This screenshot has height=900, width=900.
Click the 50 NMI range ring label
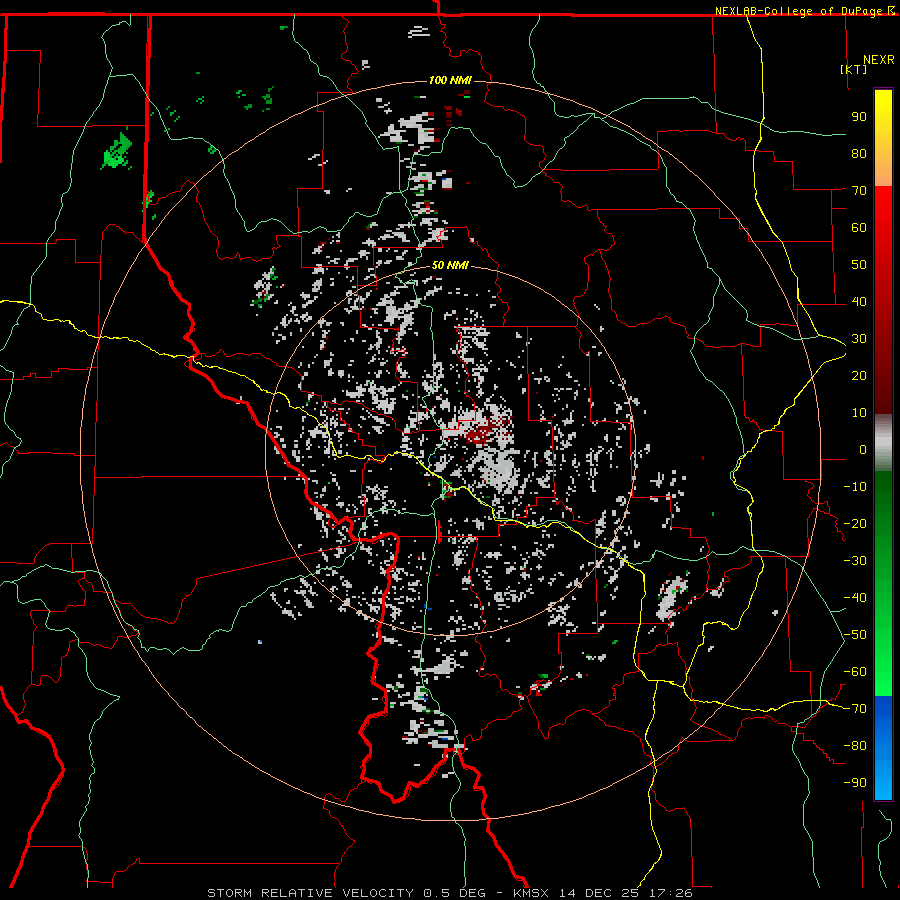(449, 265)
